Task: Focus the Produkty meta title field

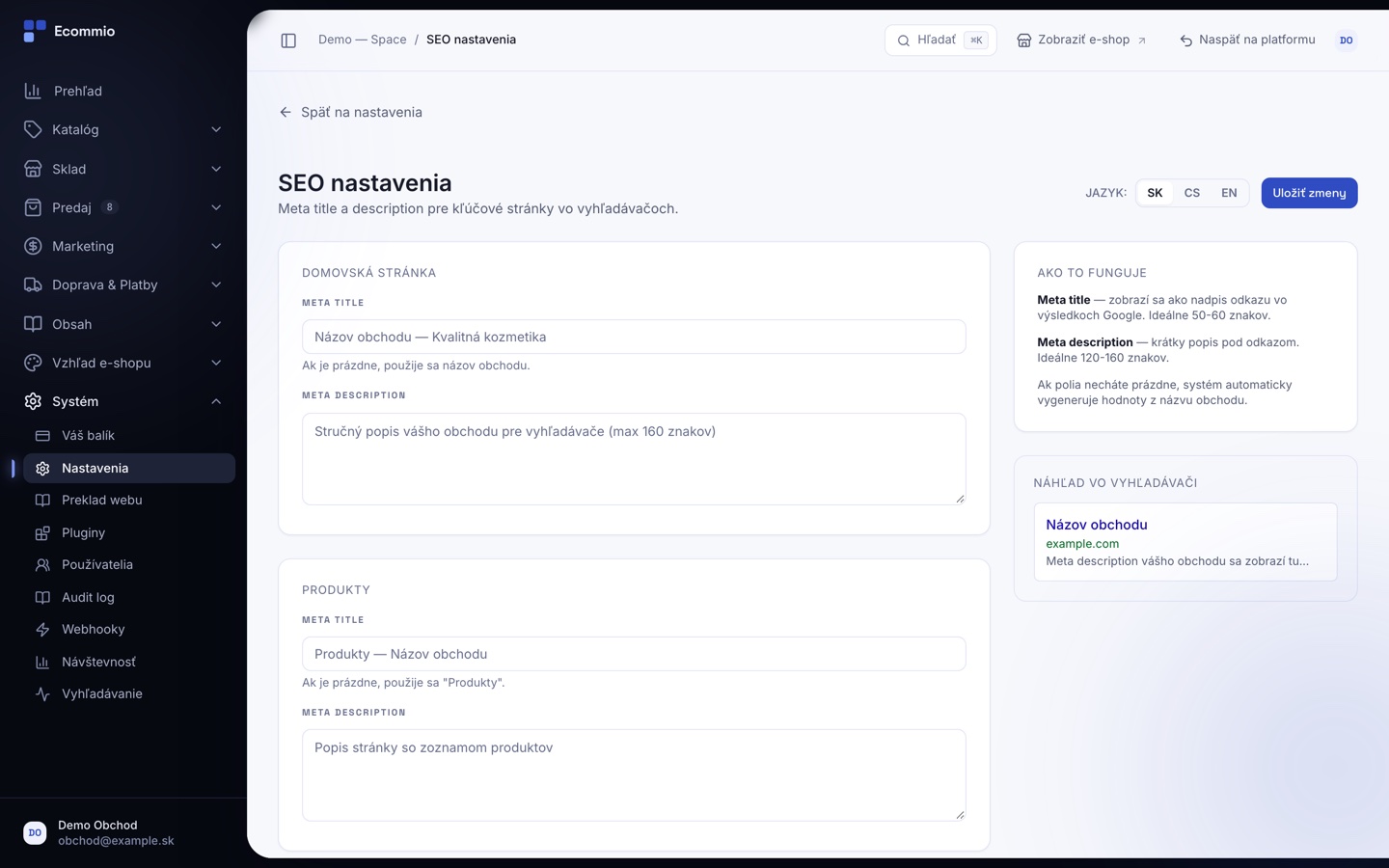Action: click(634, 654)
